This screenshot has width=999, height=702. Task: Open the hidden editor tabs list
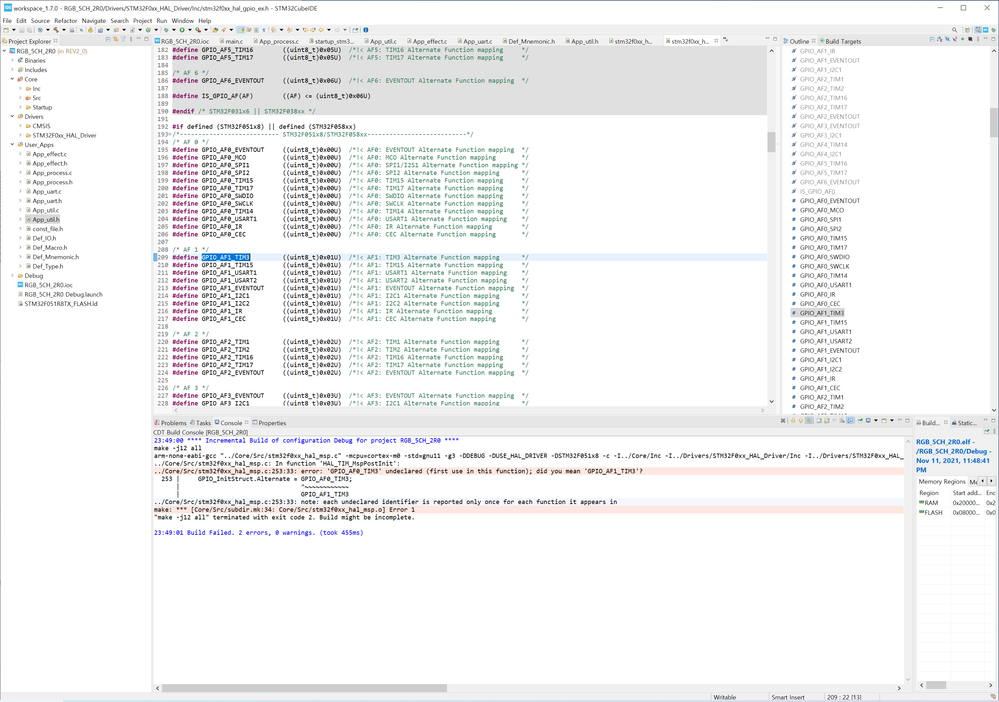coord(725,40)
